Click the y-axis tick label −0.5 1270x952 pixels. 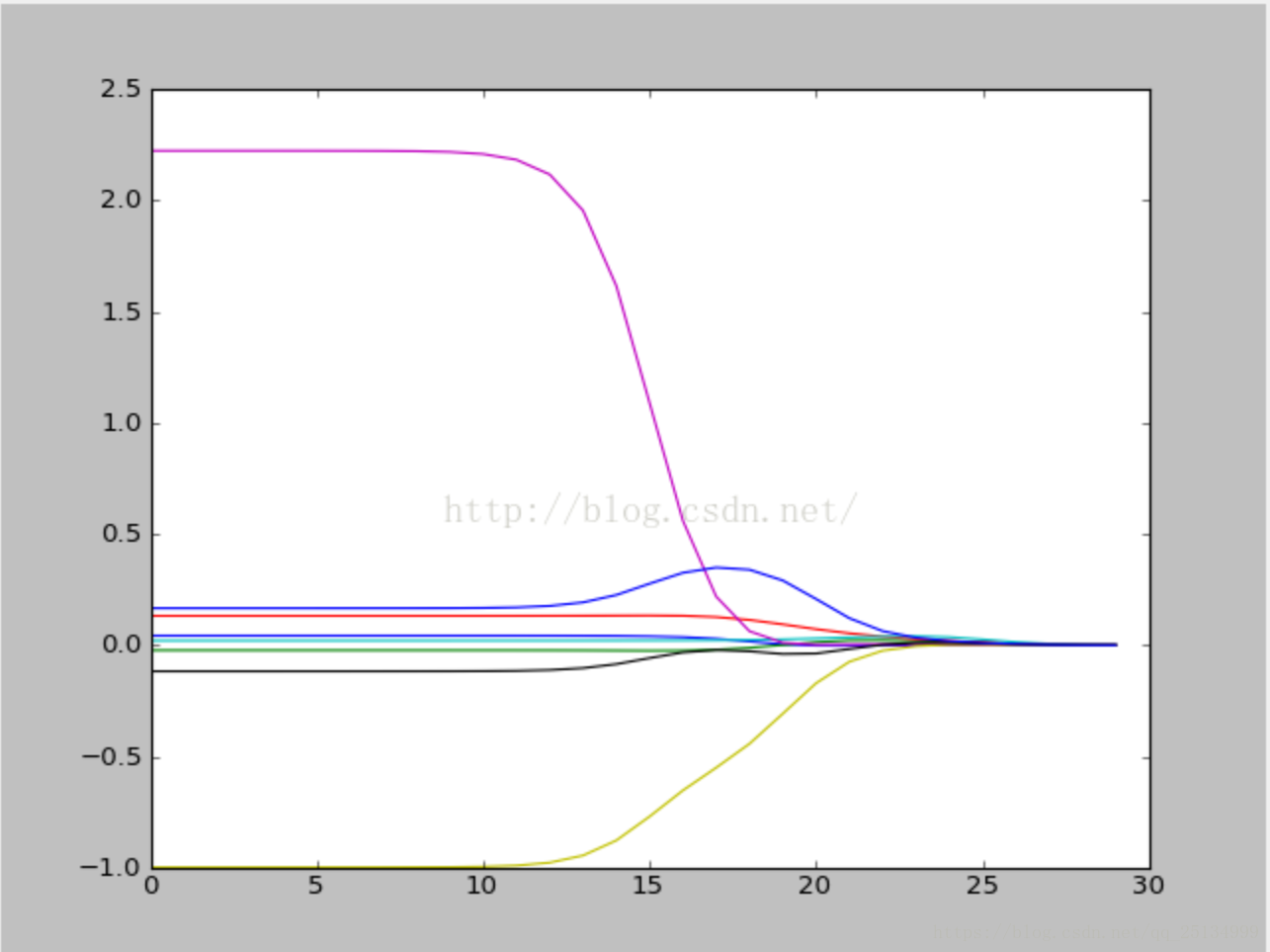pos(111,756)
